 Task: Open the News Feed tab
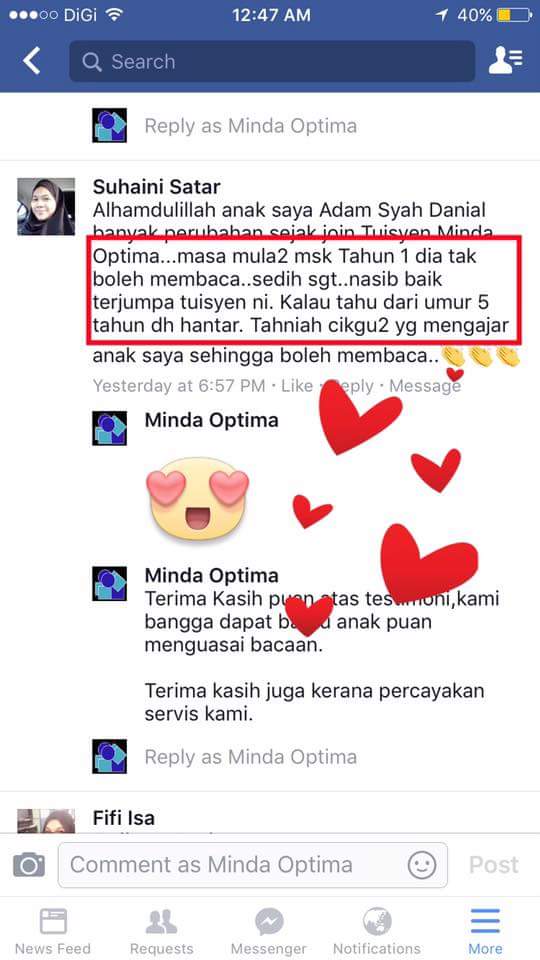pyautogui.click(x=53, y=932)
